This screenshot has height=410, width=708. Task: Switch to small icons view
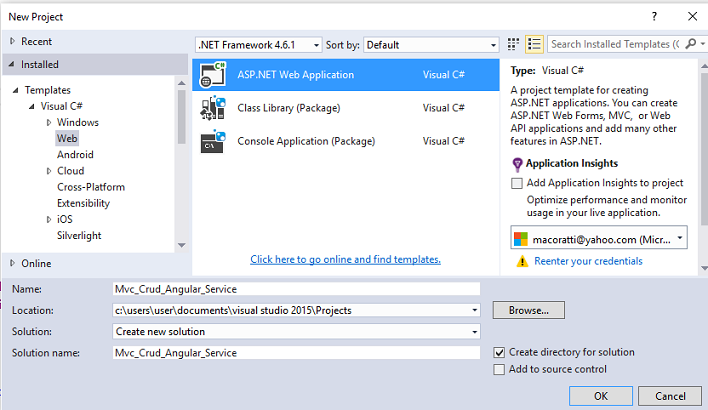(513, 44)
